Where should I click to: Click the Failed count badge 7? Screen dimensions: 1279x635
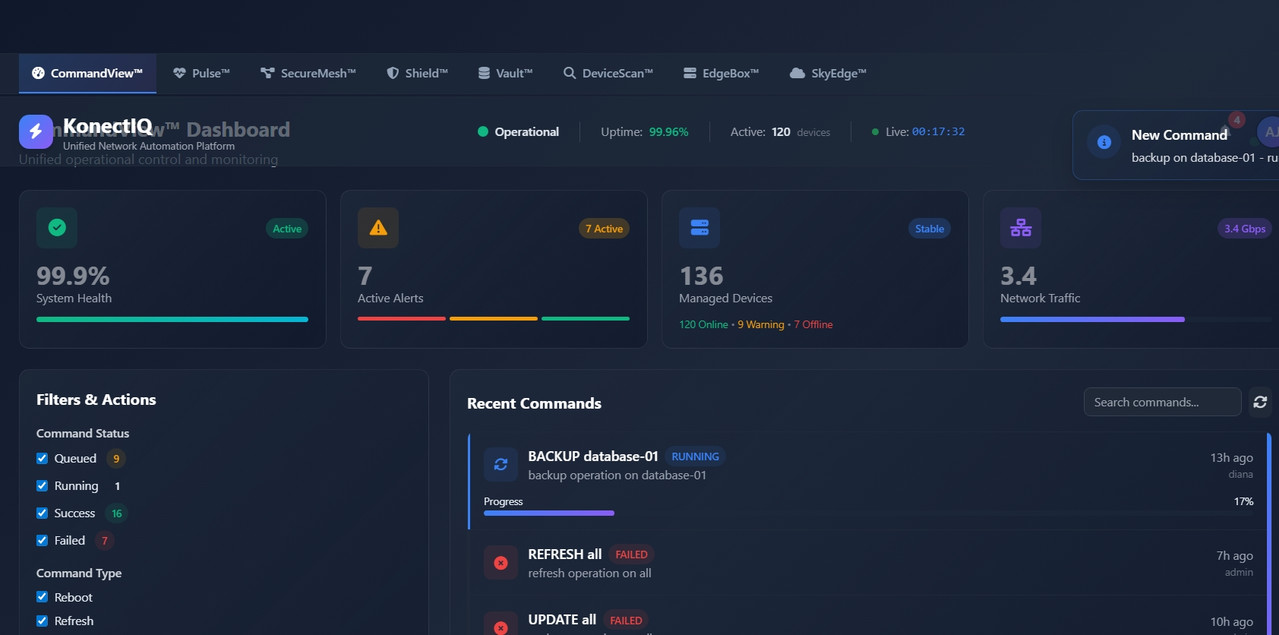(x=104, y=541)
